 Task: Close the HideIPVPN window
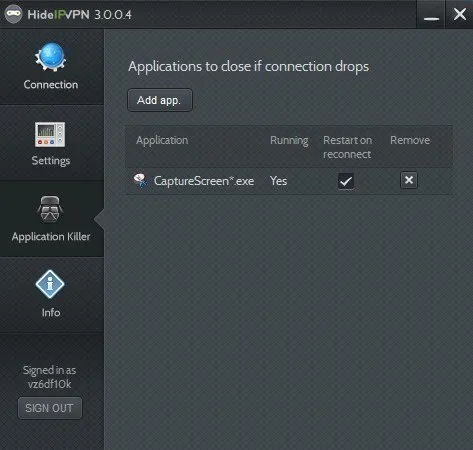point(460,14)
